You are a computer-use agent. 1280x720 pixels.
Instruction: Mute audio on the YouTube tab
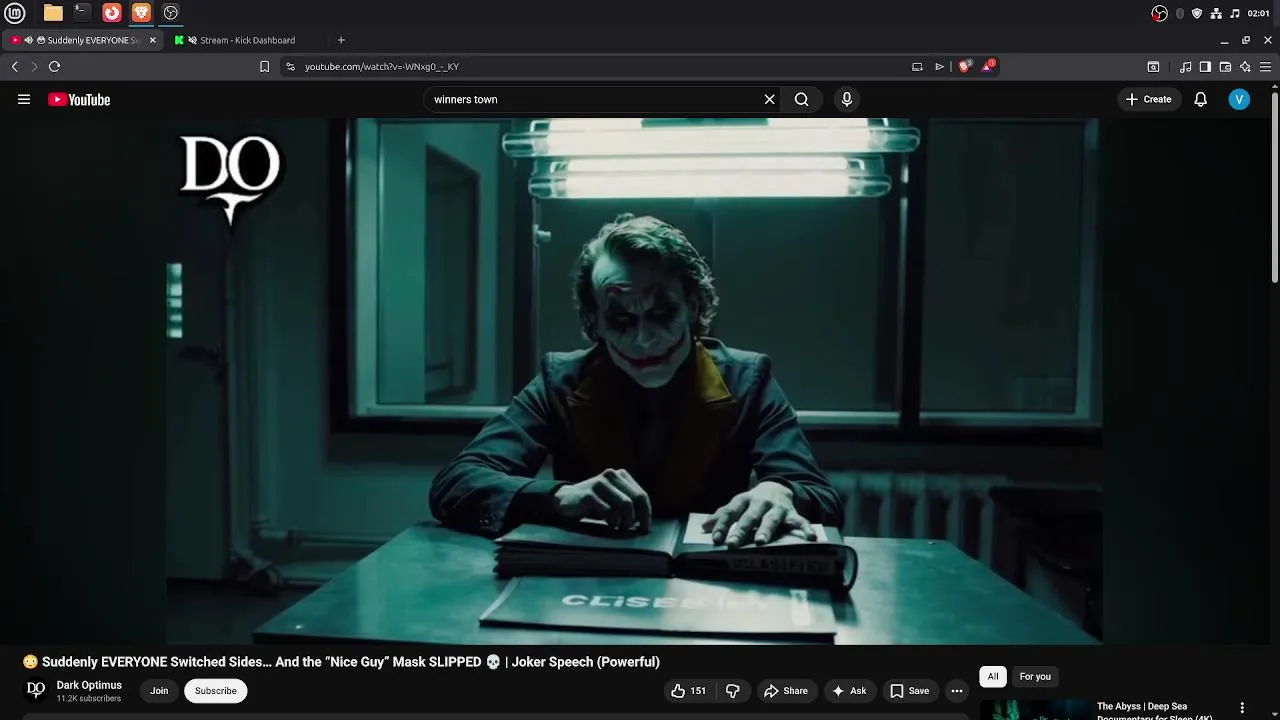pyautogui.click(x=29, y=40)
